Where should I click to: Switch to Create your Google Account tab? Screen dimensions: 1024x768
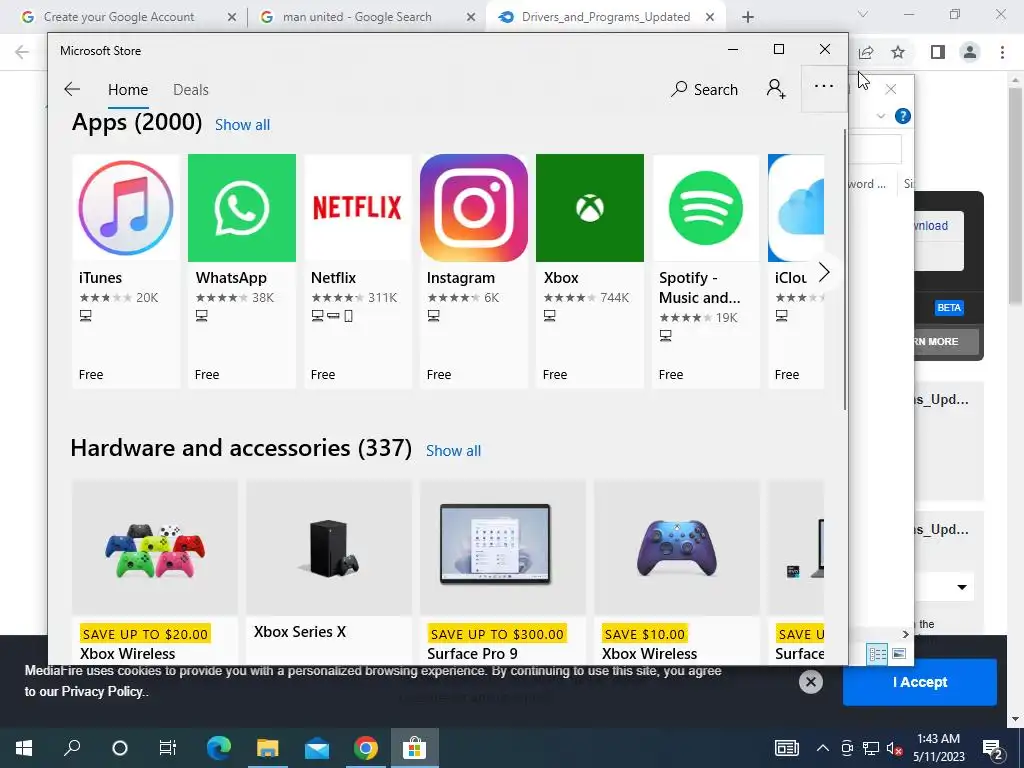click(x=119, y=17)
